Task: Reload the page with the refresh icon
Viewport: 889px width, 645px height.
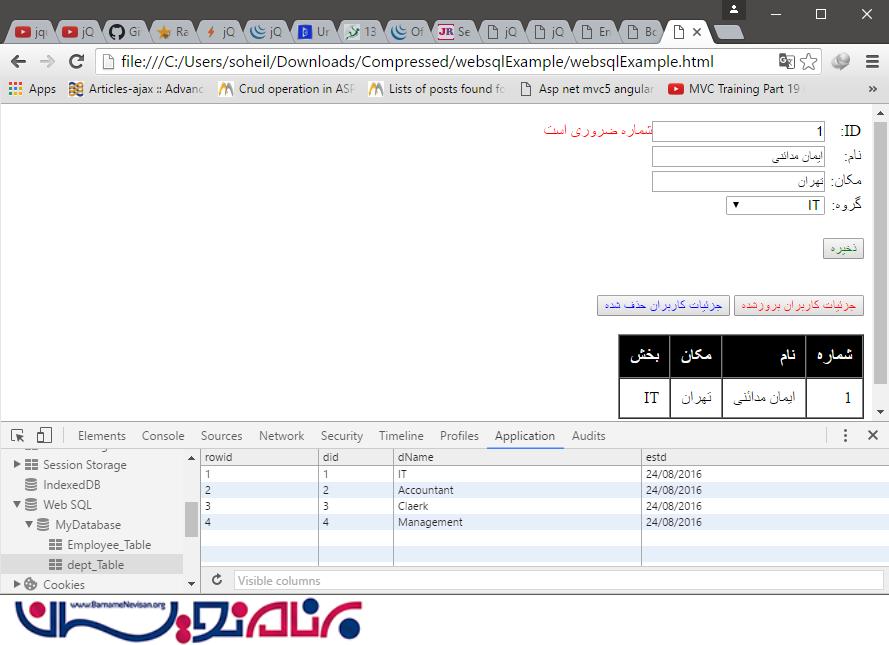Action: [x=77, y=61]
